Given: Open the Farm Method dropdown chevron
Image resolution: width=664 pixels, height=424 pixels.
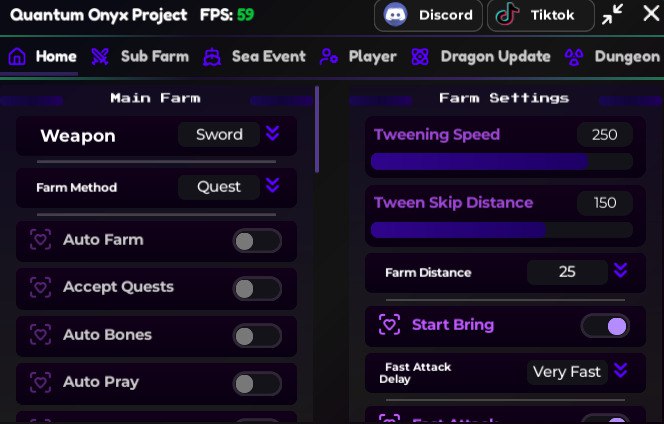Looking at the screenshot, I should 272,185.
